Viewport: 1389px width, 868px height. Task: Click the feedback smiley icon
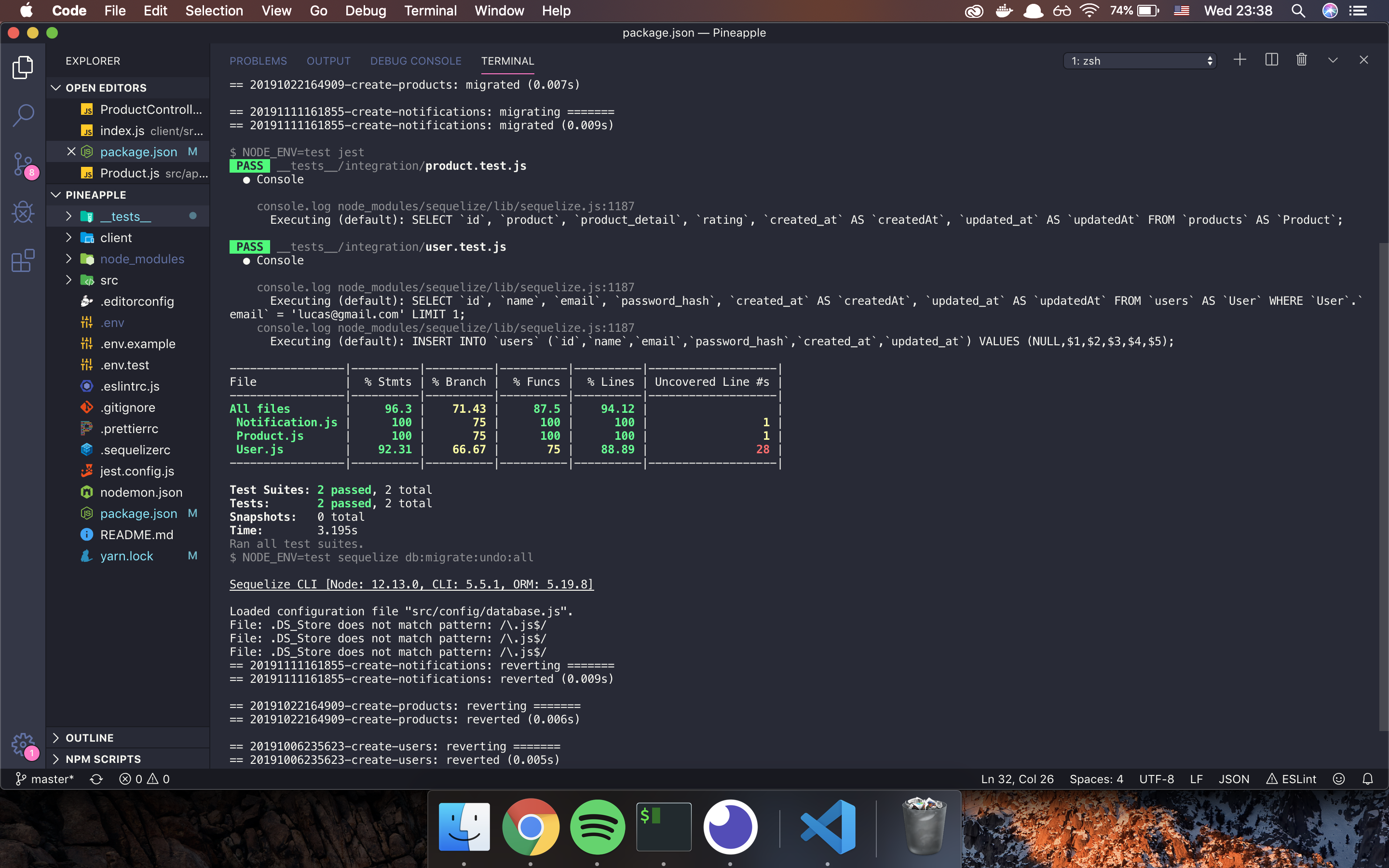(x=1339, y=779)
